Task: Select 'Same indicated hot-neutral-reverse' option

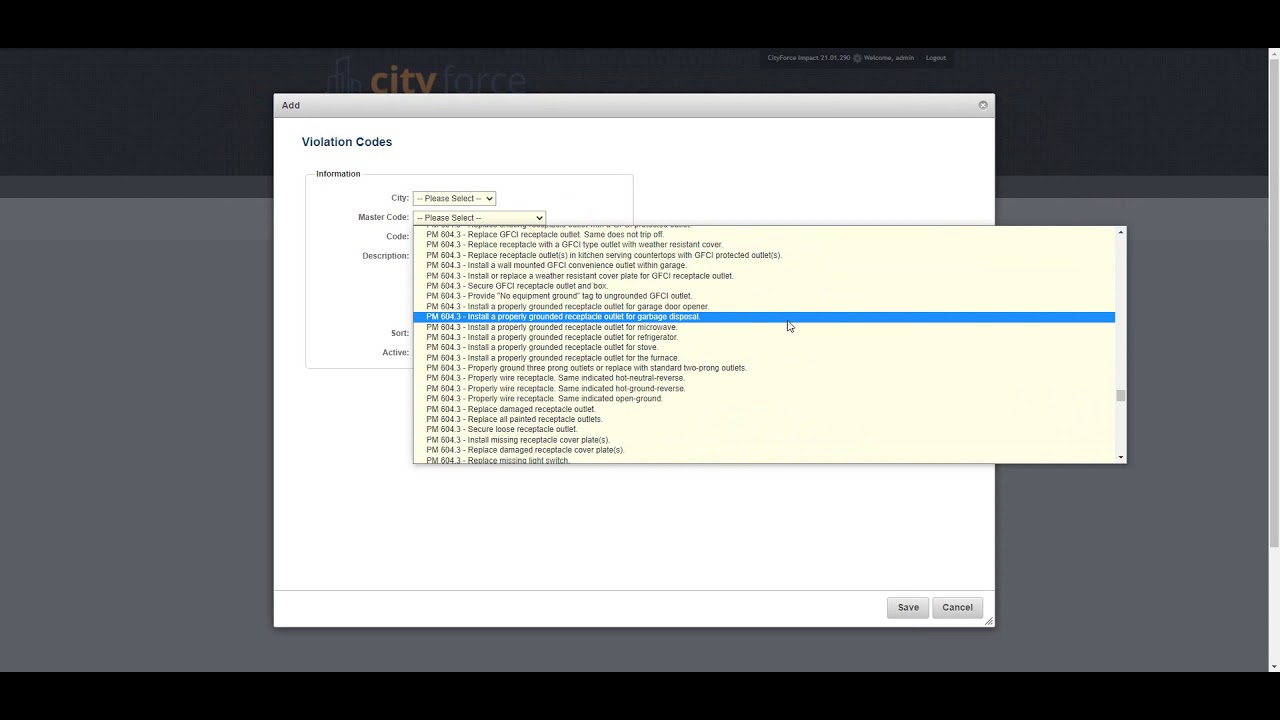Action: point(764,378)
